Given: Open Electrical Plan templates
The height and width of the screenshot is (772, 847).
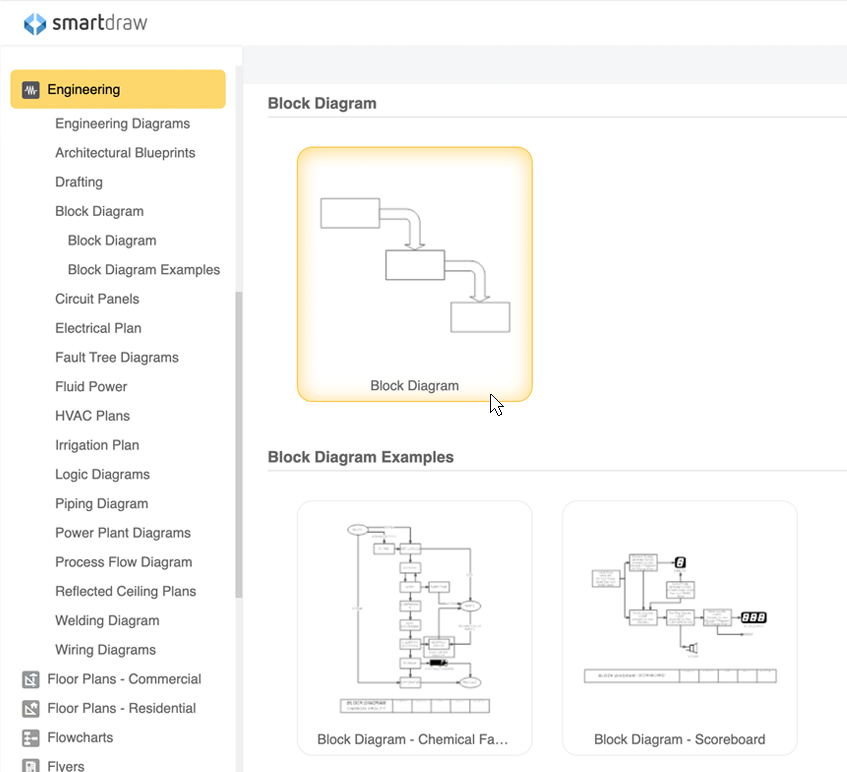Looking at the screenshot, I should [x=98, y=328].
